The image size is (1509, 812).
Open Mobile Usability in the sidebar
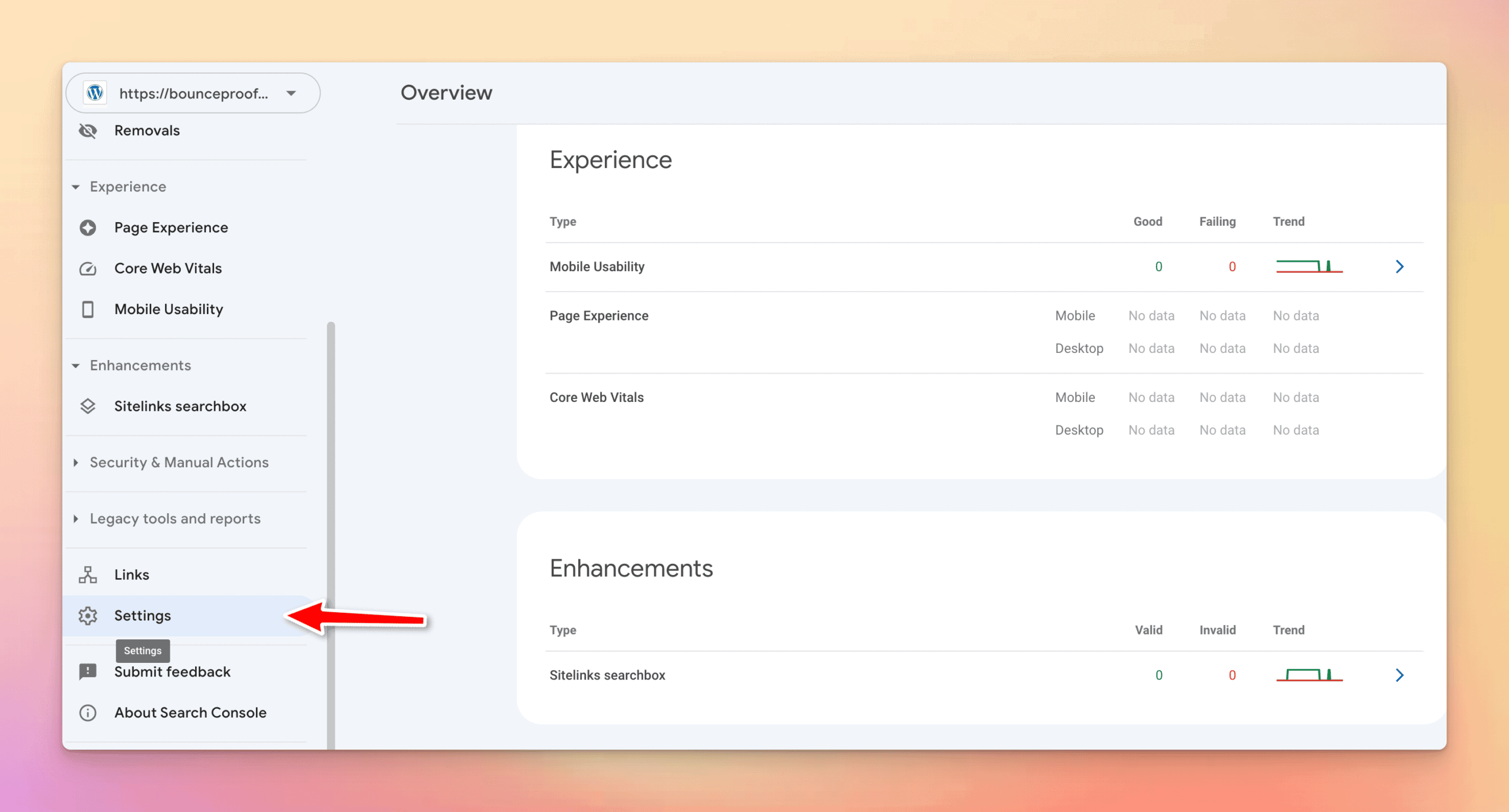point(169,309)
